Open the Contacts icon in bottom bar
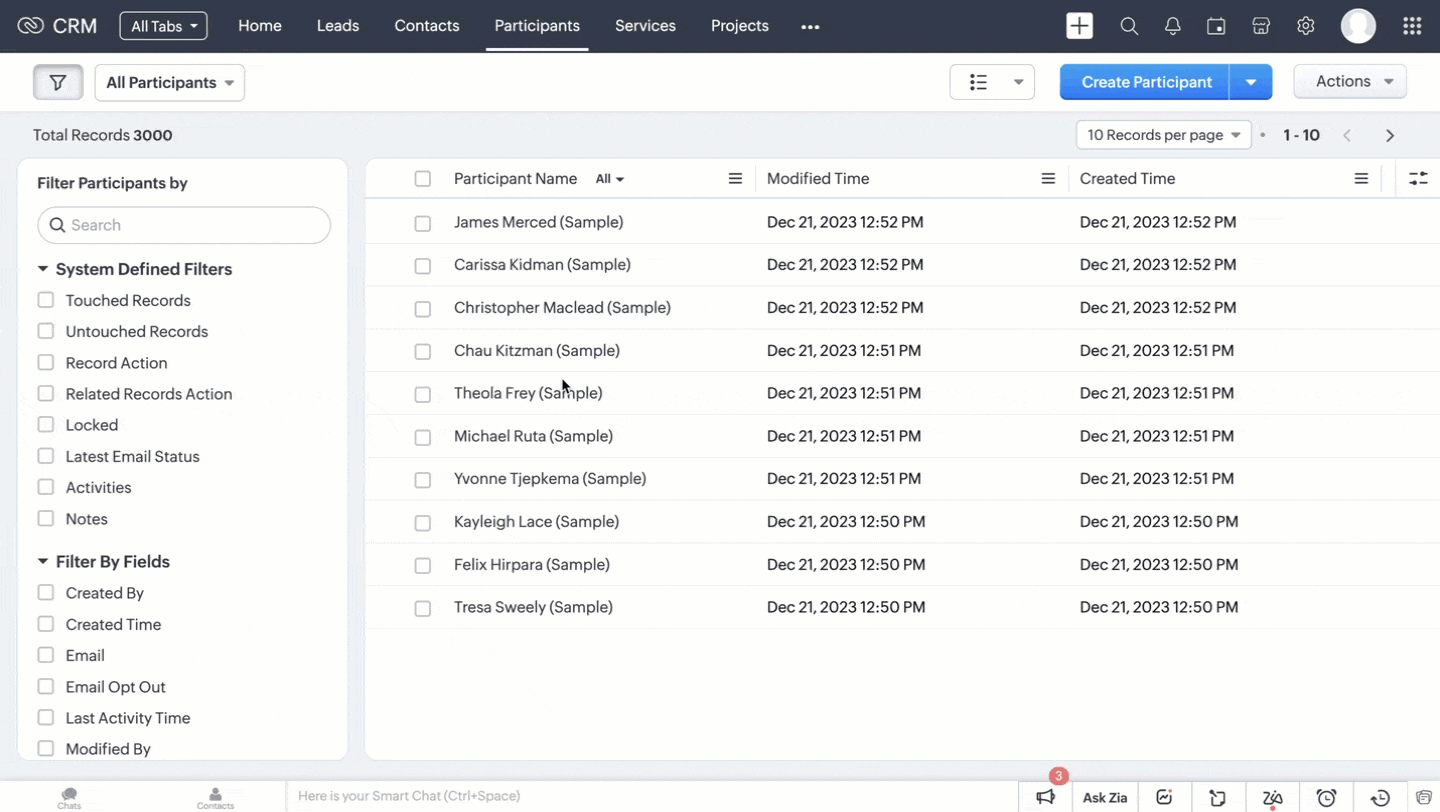1440x812 pixels. tap(215, 797)
